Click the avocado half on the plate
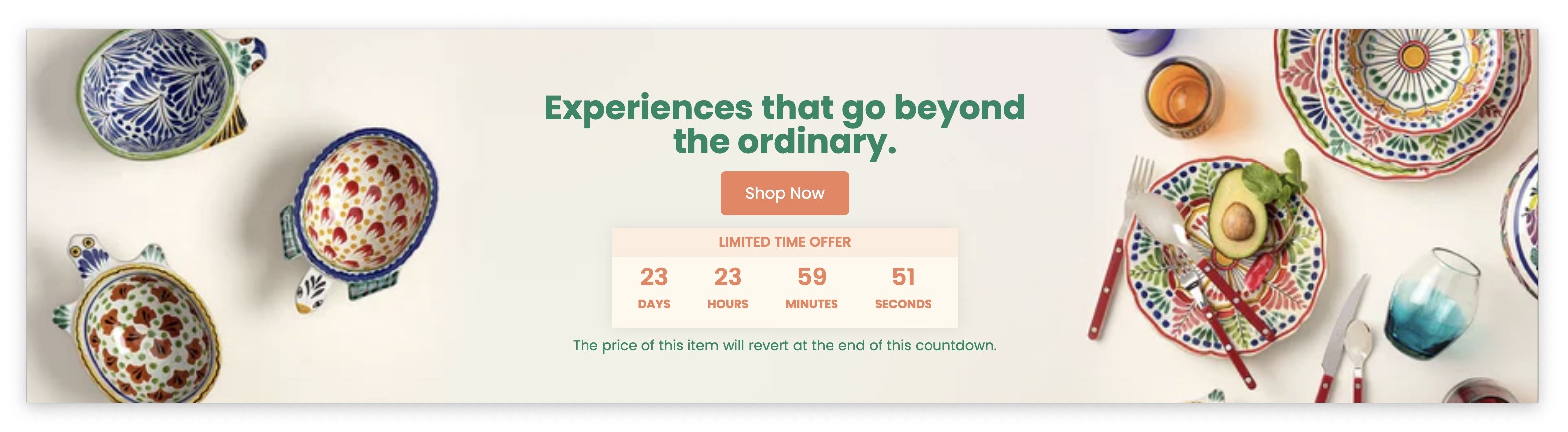The width and height of the screenshot is (1568, 432). [1237, 213]
